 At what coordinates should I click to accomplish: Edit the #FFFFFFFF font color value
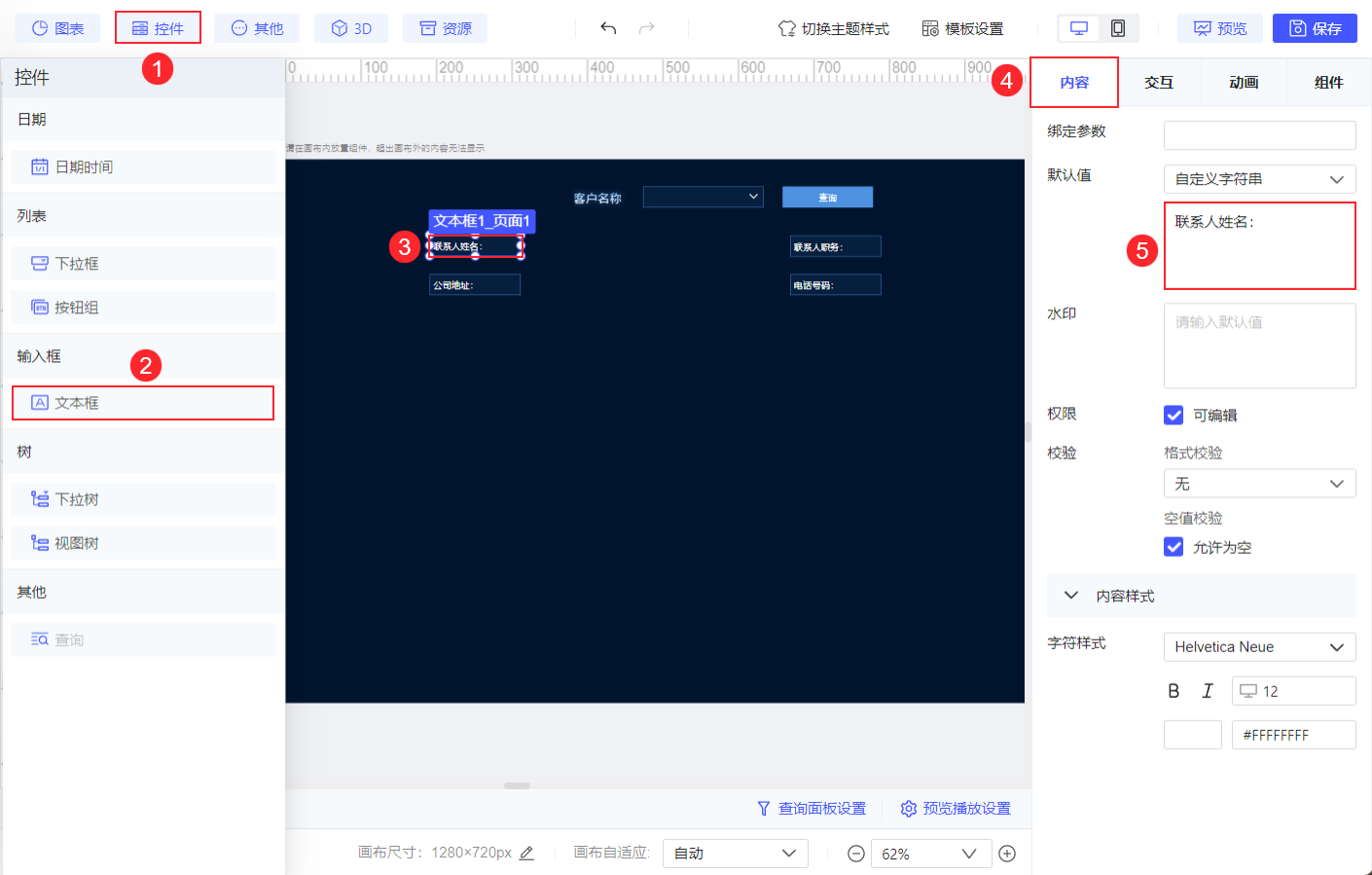point(1293,734)
